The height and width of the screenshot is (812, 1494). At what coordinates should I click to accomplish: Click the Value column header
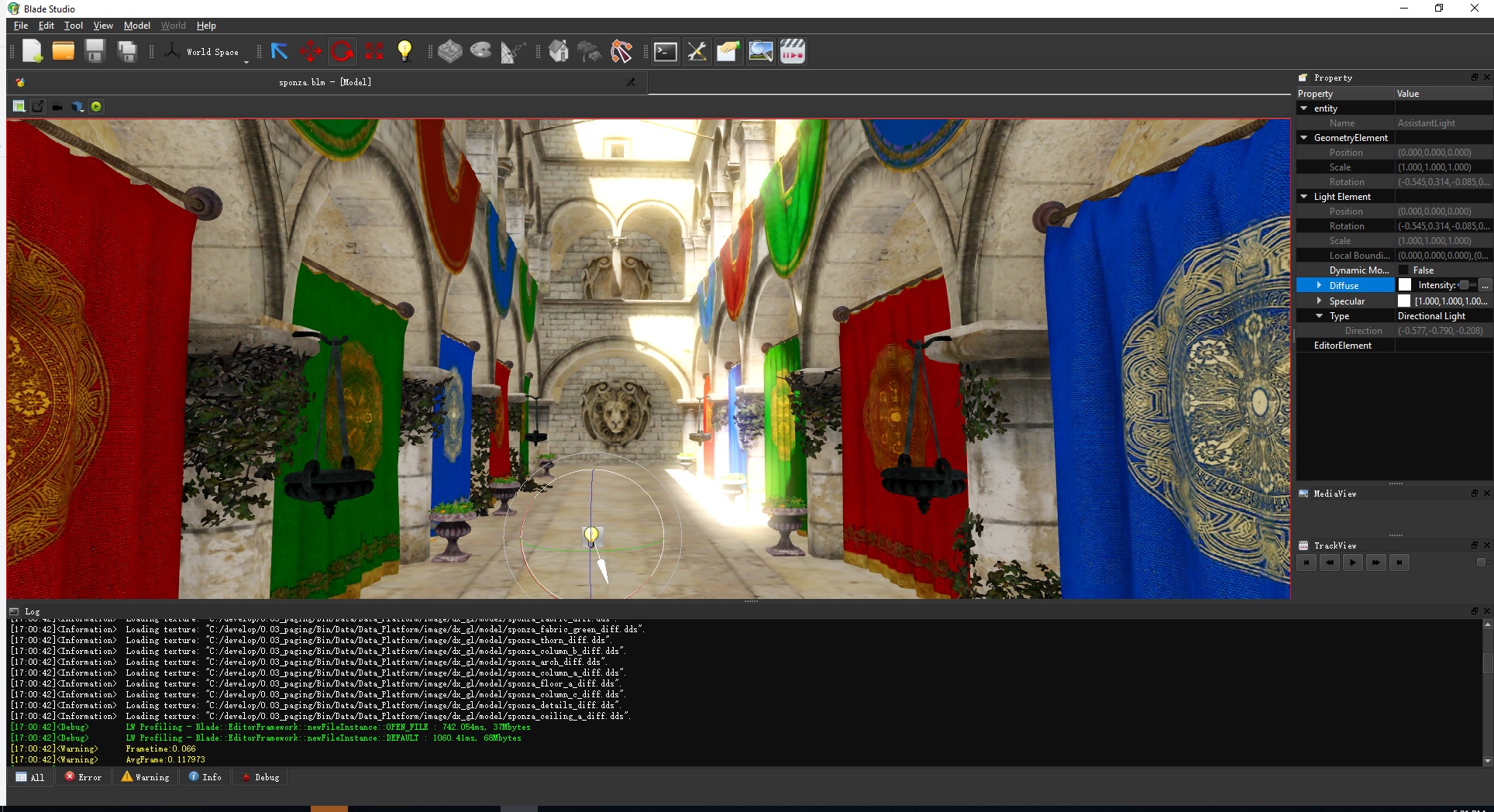1444,94
